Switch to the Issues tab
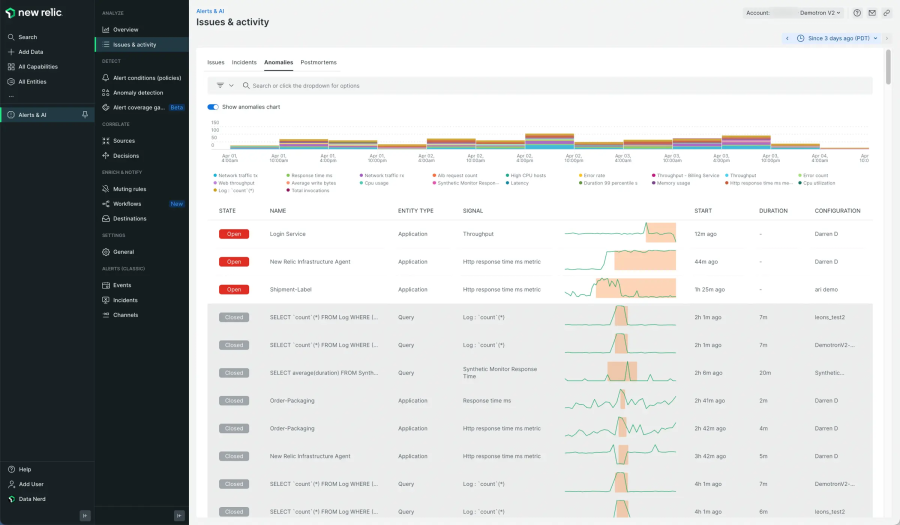900x525 pixels. pos(216,62)
